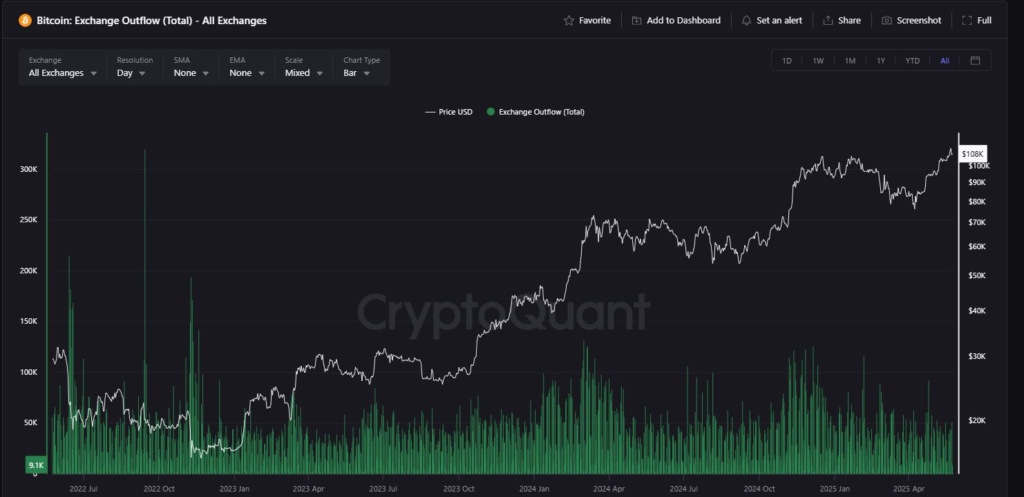Click the 2024 Oct date label
Image resolution: width=1024 pixels, height=497 pixels.
[760, 488]
